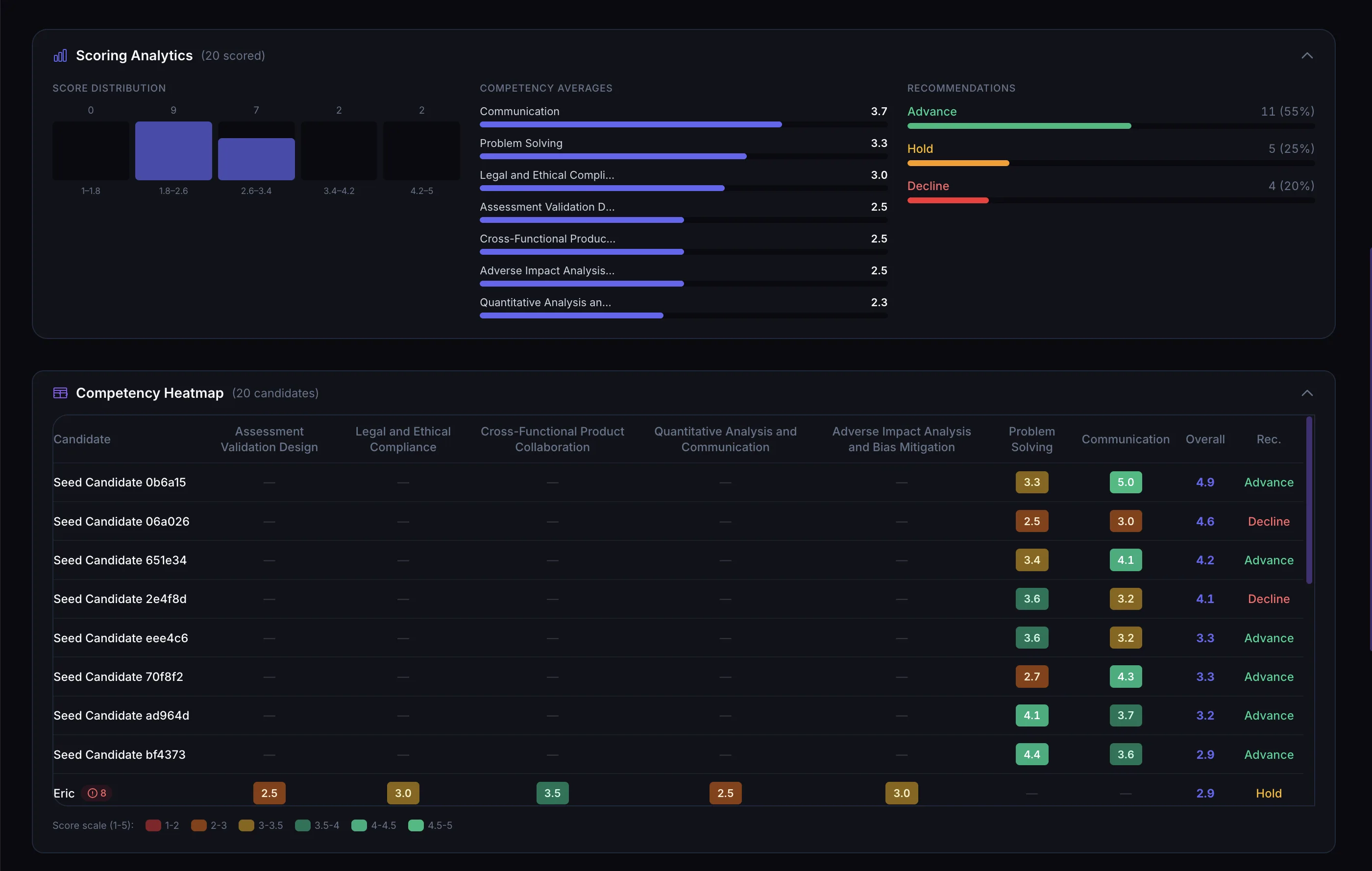Screen dimensions: 1372x871
Task: Click Eric's 3.0 Legal and Ethical score
Action: click(403, 793)
